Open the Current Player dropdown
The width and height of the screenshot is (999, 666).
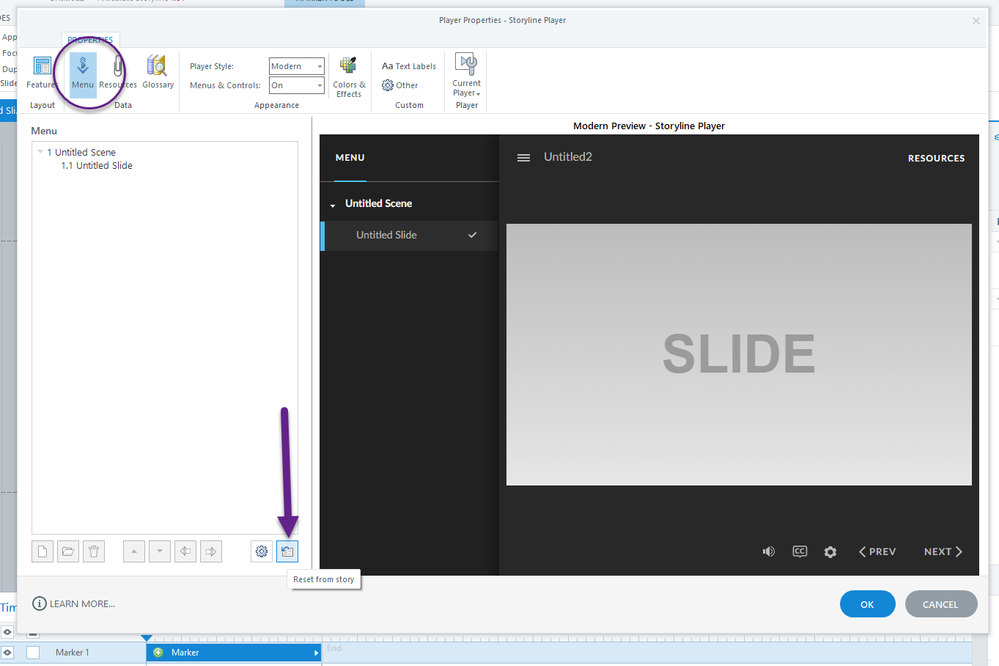click(x=466, y=75)
